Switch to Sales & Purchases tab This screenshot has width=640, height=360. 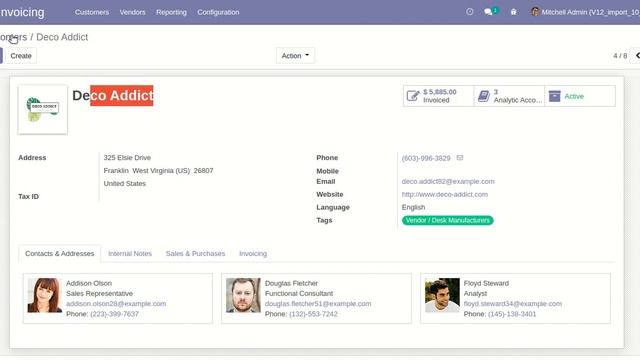(195, 253)
